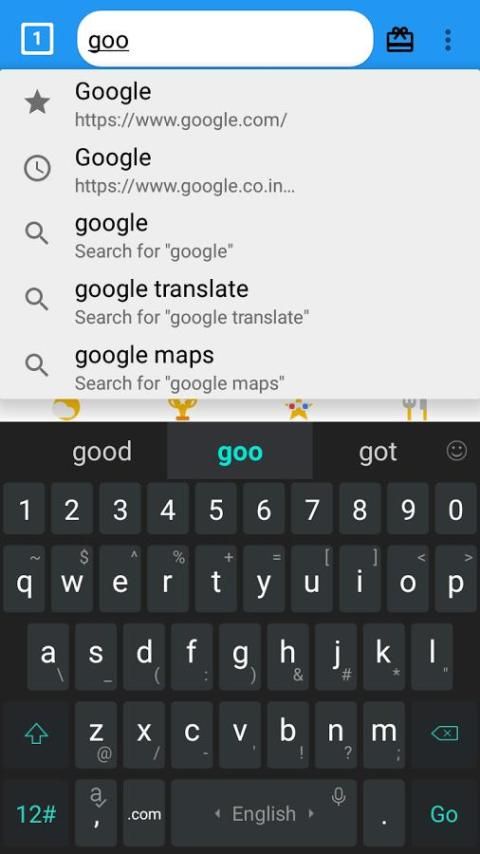Tap the backspace delete key
The width and height of the screenshot is (480, 854).
pyautogui.click(x=444, y=734)
